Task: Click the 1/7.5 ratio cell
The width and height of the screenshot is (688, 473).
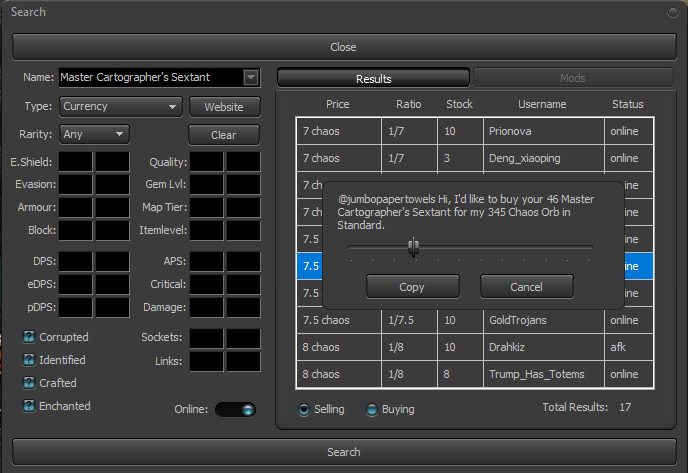Action: pyautogui.click(x=409, y=320)
